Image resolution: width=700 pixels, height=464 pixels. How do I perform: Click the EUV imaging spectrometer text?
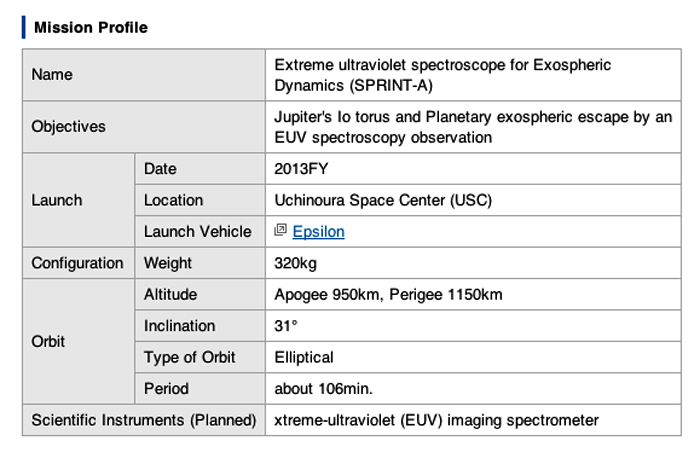(x=436, y=420)
